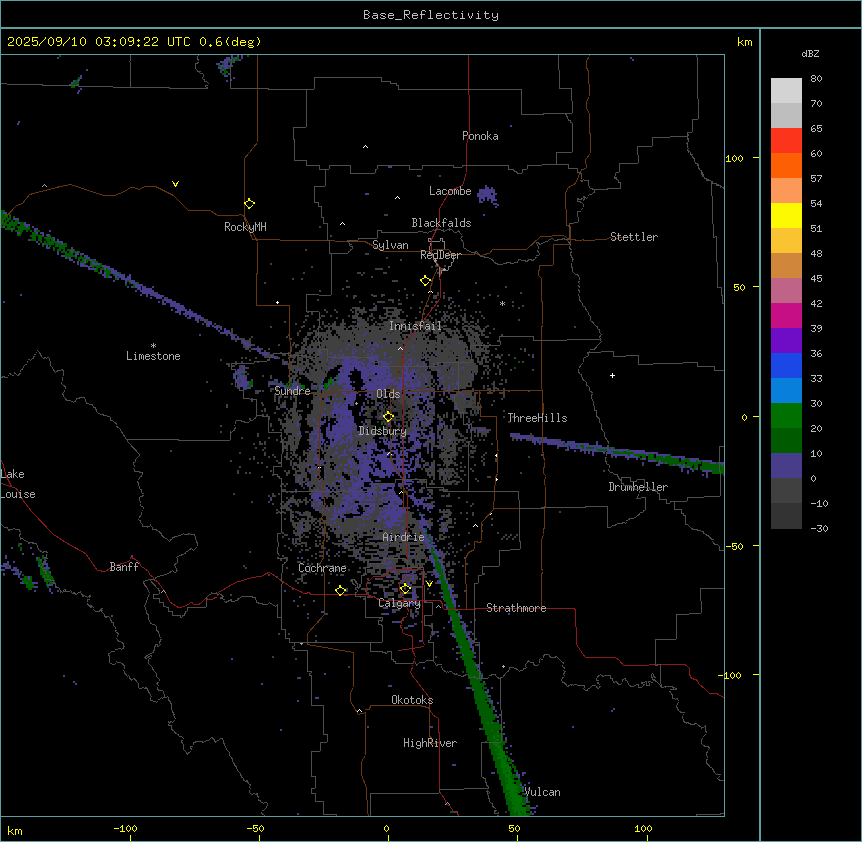Click the Ponoka city label
Viewport: 862px width, 842px height.
coord(480,136)
